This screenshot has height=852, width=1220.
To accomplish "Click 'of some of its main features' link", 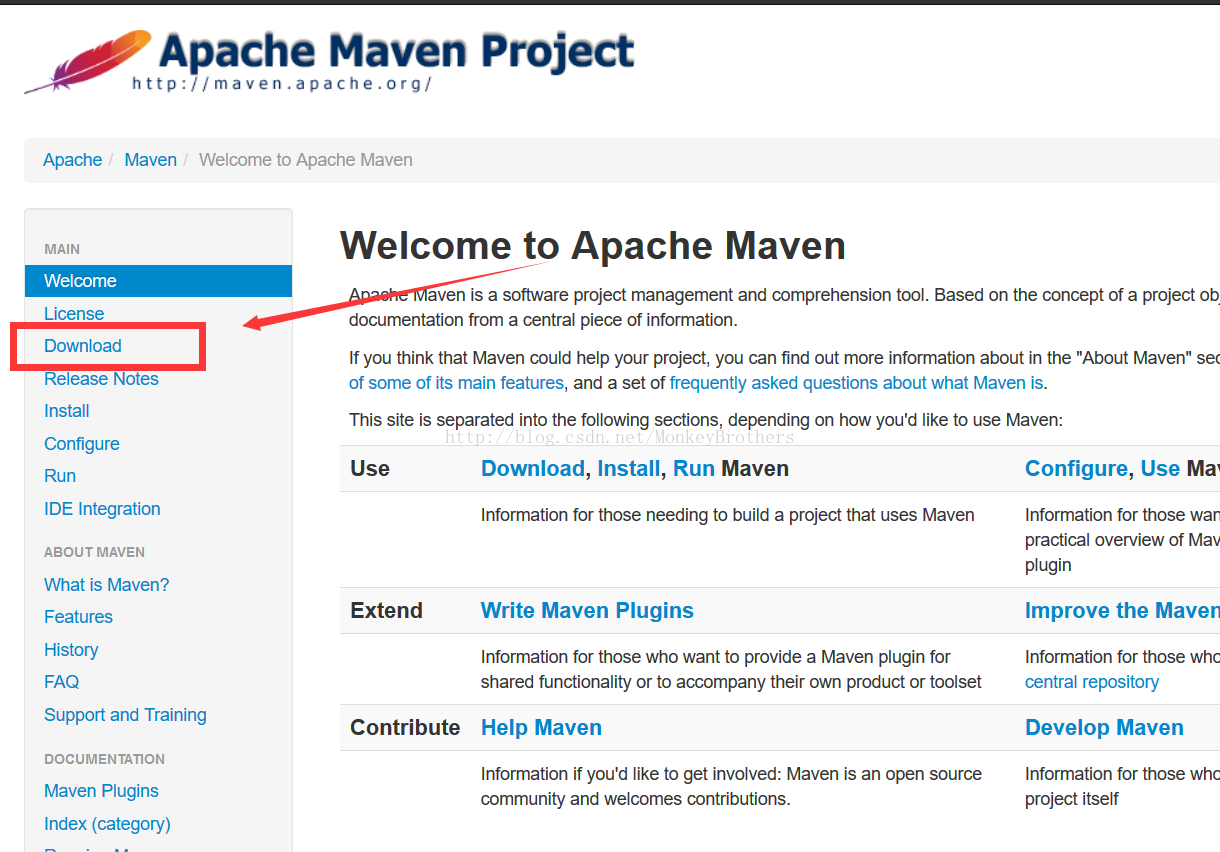I will tap(456, 383).
